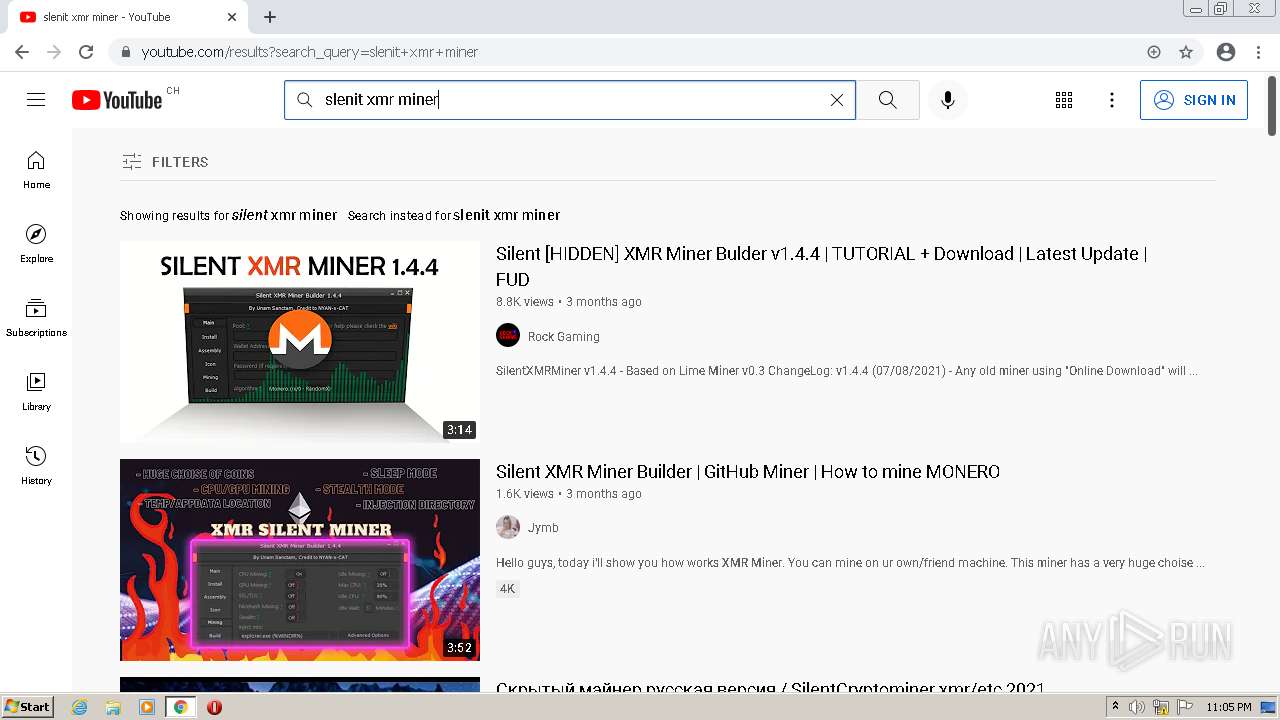The width and height of the screenshot is (1280, 720).
Task: Click the taskbar clock showing 11:05 PM
Action: pos(1229,707)
